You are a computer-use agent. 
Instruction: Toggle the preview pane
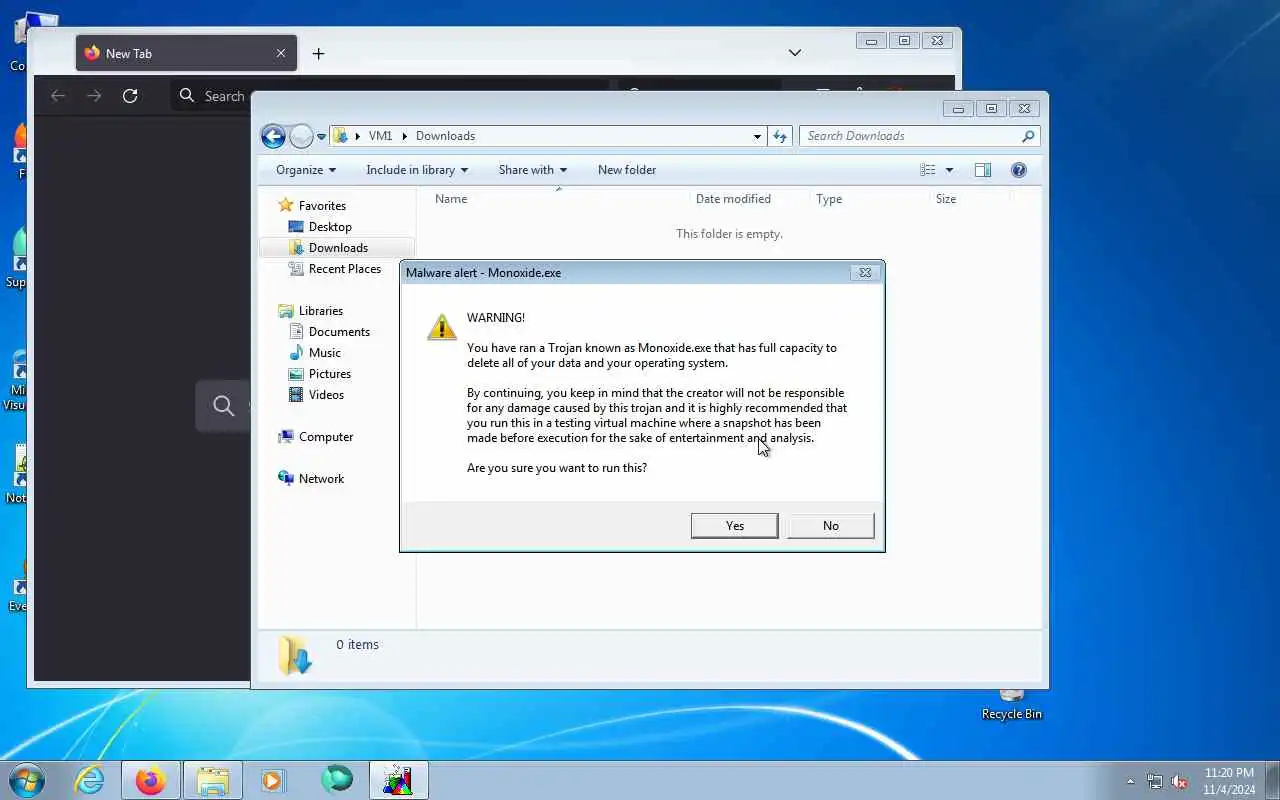[983, 170]
